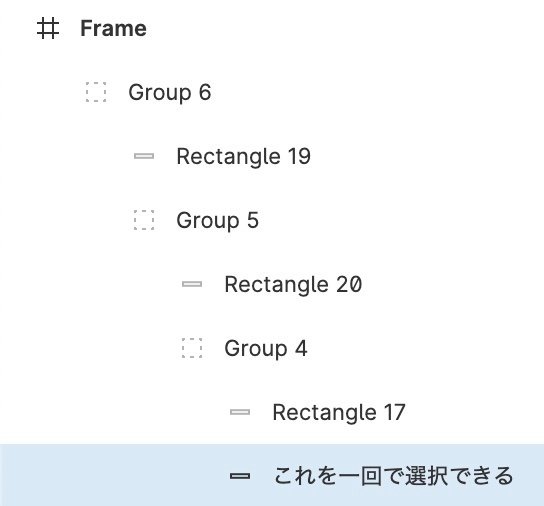Viewport: 544px width, 506px height.
Task: Click the Group 4 dashed-square icon
Action: pyautogui.click(x=192, y=348)
